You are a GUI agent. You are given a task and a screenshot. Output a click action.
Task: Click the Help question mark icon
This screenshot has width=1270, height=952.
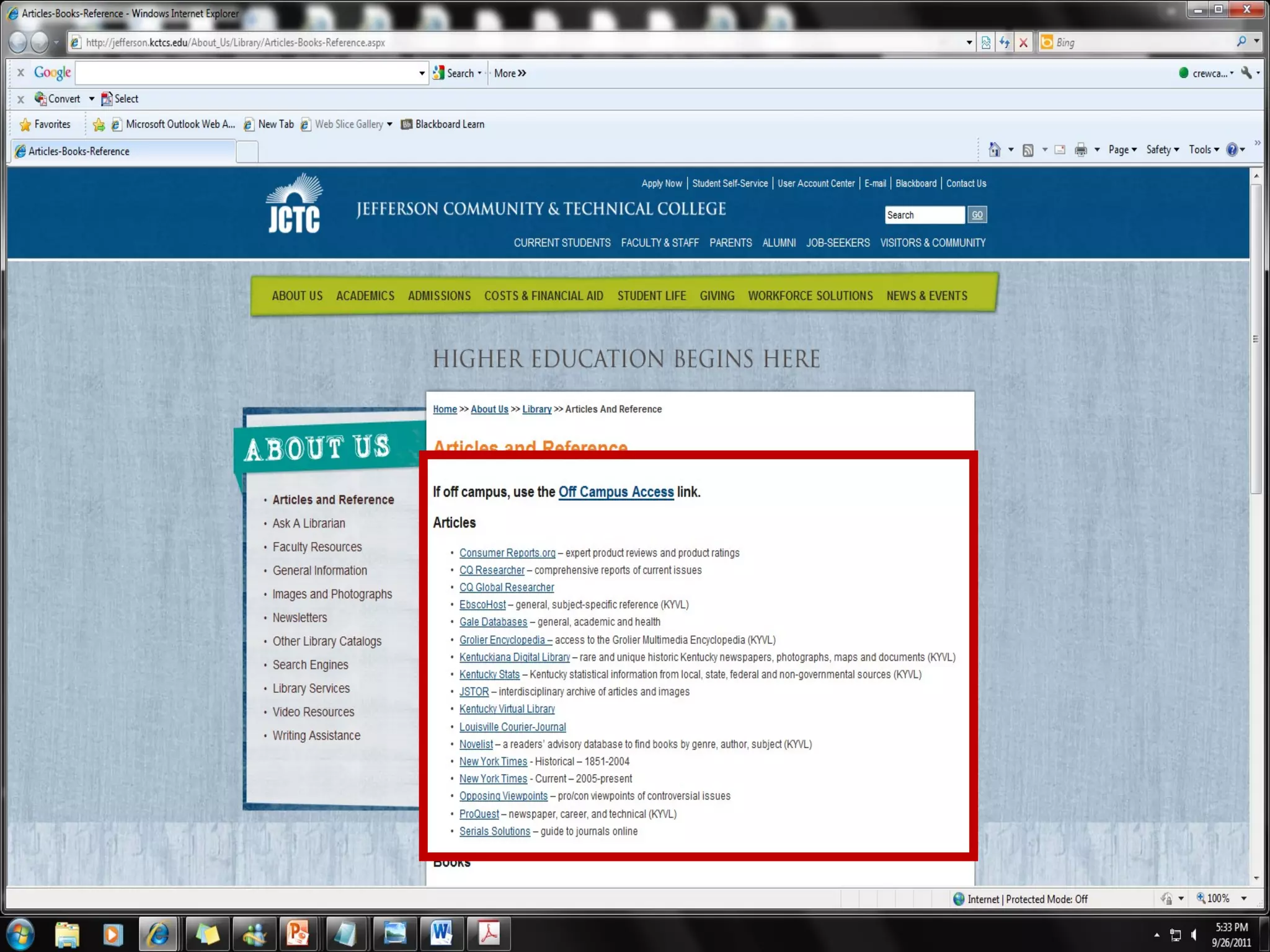click(1232, 149)
